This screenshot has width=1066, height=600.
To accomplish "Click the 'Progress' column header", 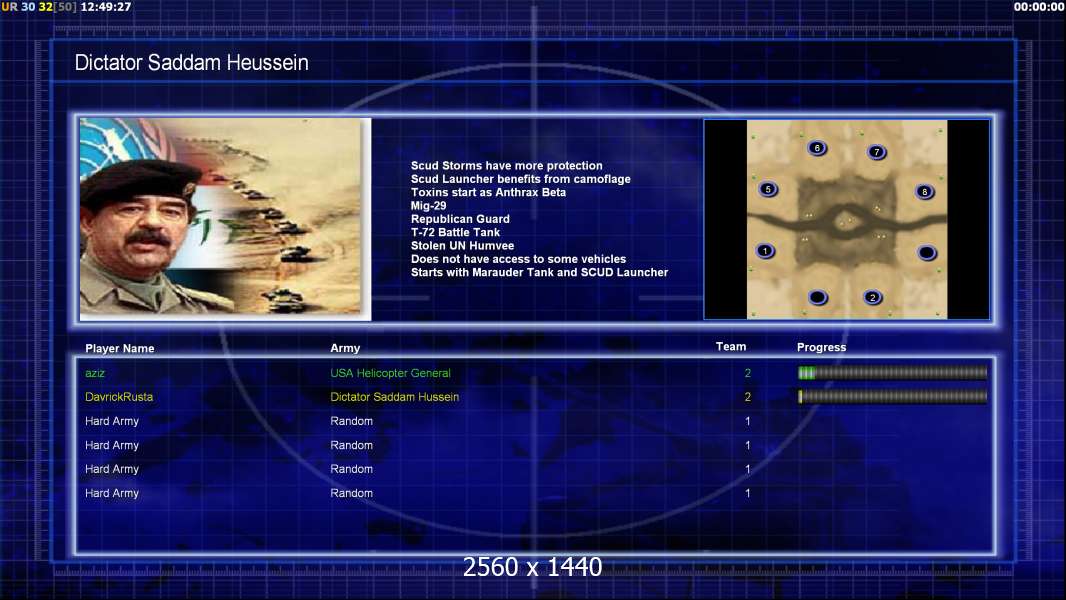I will [821, 347].
